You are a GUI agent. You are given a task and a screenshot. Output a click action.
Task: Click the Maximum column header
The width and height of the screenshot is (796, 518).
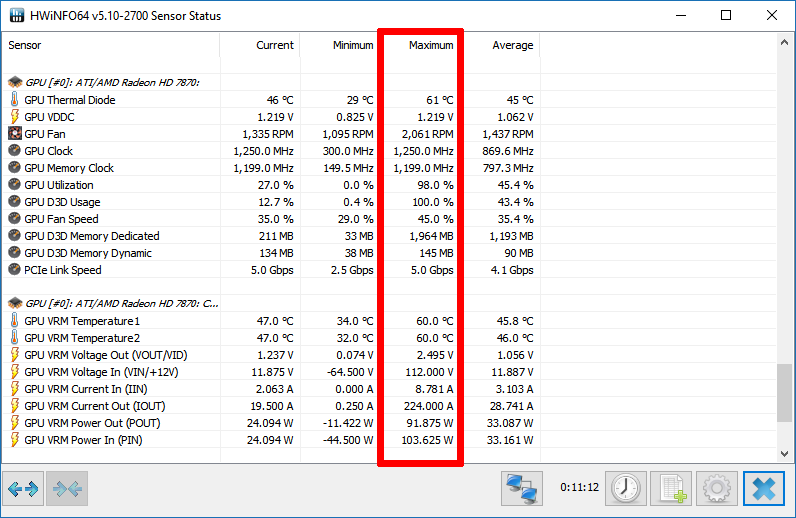pos(420,45)
